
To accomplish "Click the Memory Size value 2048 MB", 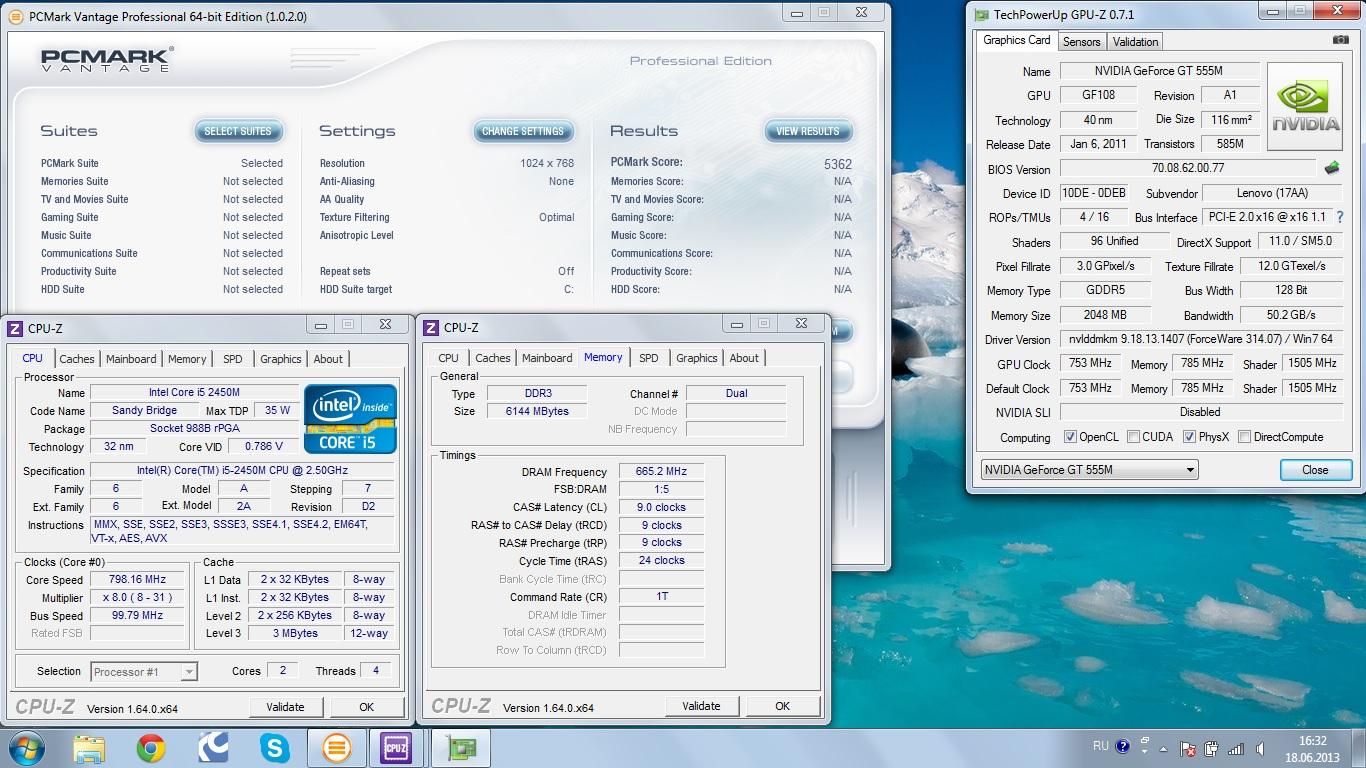I will click(x=1105, y=315).
